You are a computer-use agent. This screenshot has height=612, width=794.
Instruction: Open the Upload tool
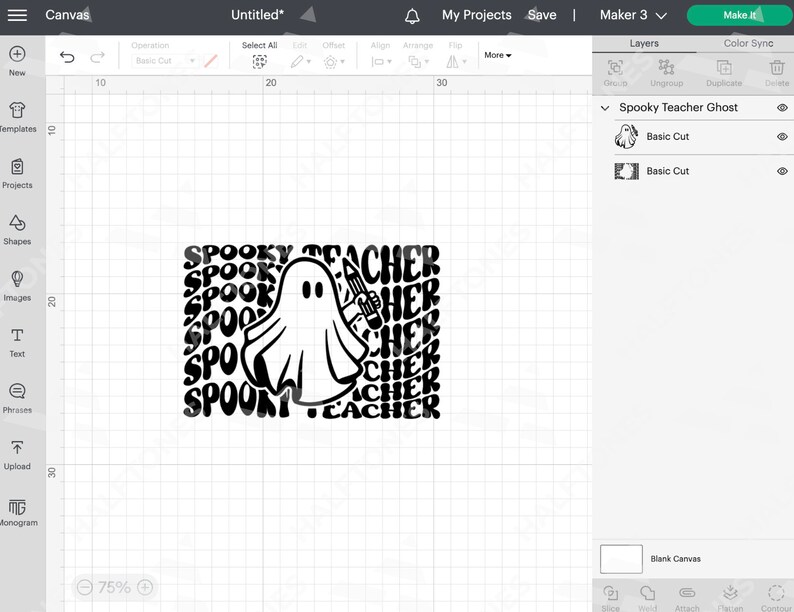coord(17,454)
